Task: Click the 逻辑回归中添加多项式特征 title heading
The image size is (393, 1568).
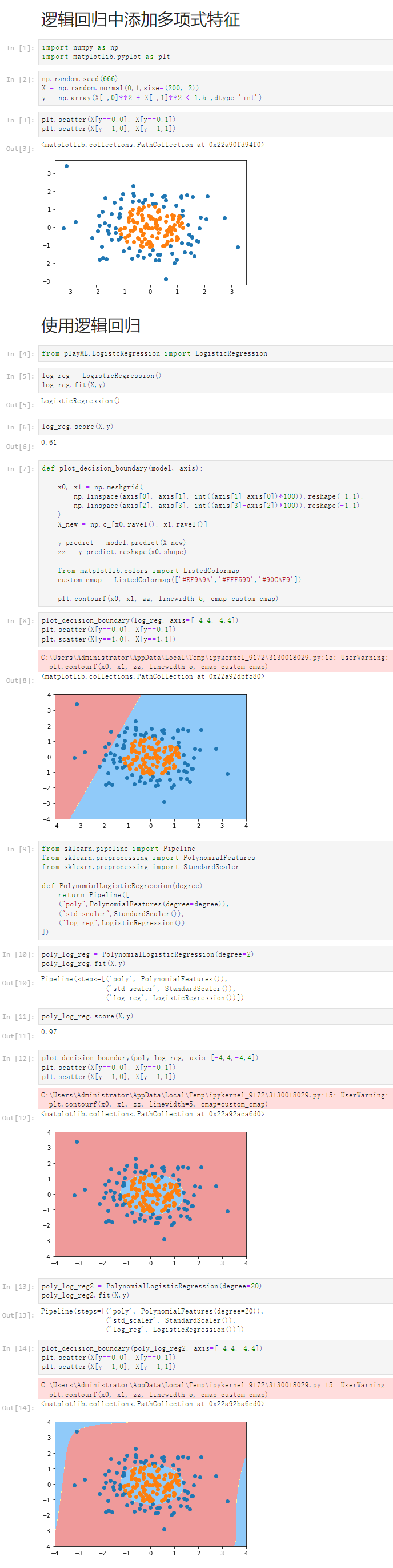Action: click(x=141, y=19)
